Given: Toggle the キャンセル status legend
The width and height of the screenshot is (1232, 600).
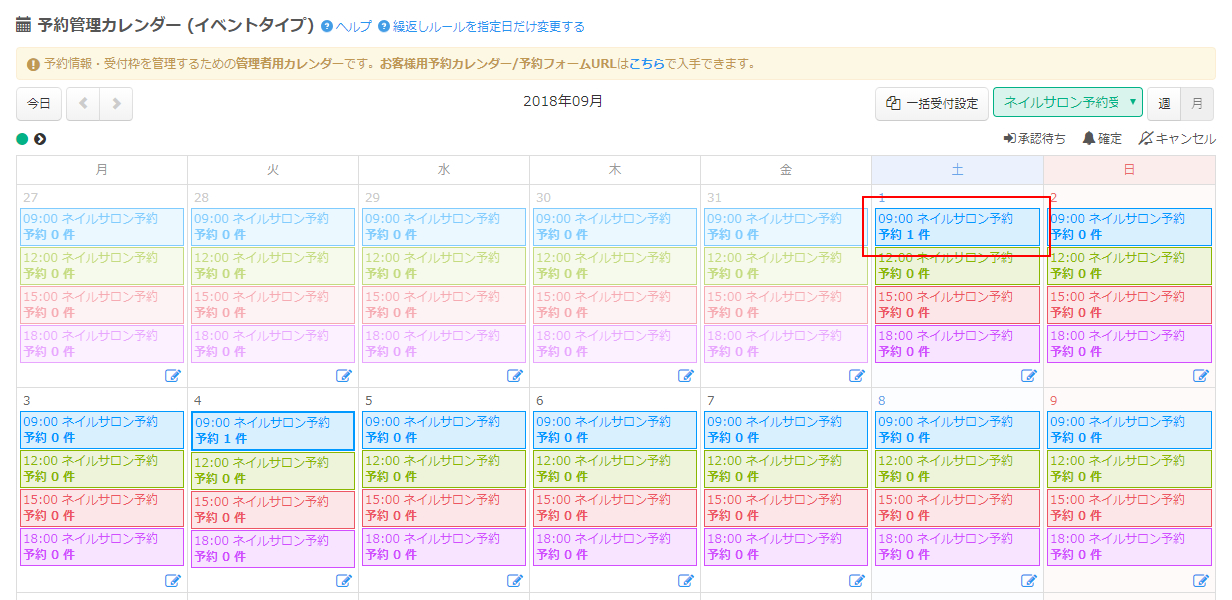Looking at the screenshot, I should click(x=1177, y=139).
